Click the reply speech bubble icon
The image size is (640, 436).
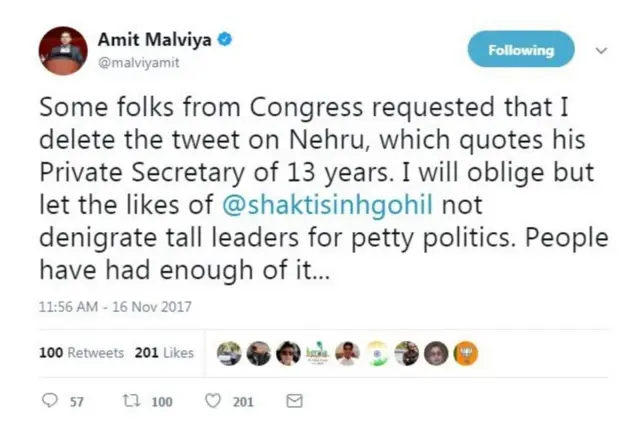click(x=49, y=401)
